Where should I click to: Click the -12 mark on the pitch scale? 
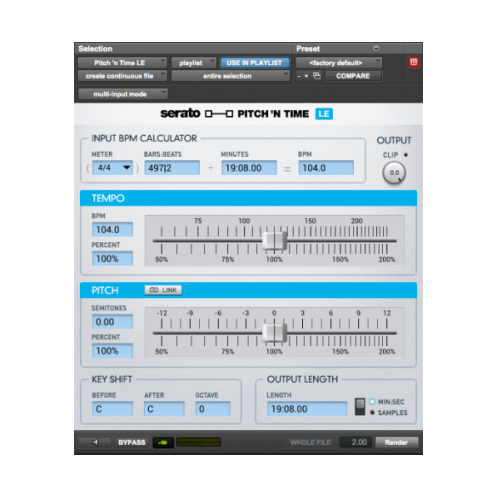162,313
